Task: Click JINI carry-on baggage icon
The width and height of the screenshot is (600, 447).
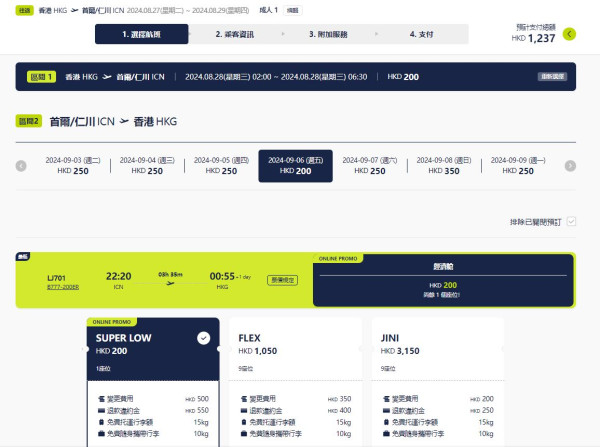Action: tap(386, 434)
